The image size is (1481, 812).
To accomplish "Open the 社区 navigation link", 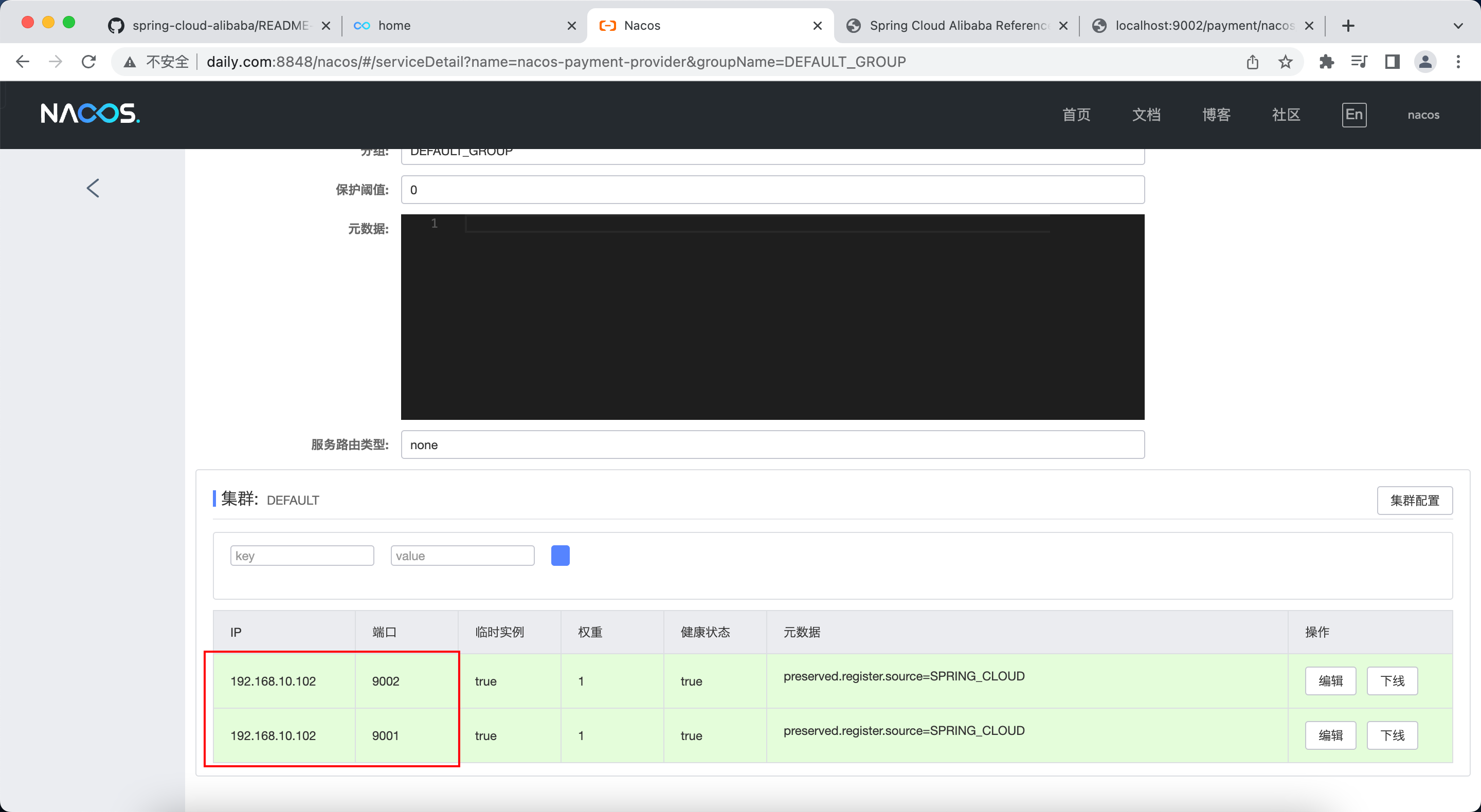I will point(1286,115).
